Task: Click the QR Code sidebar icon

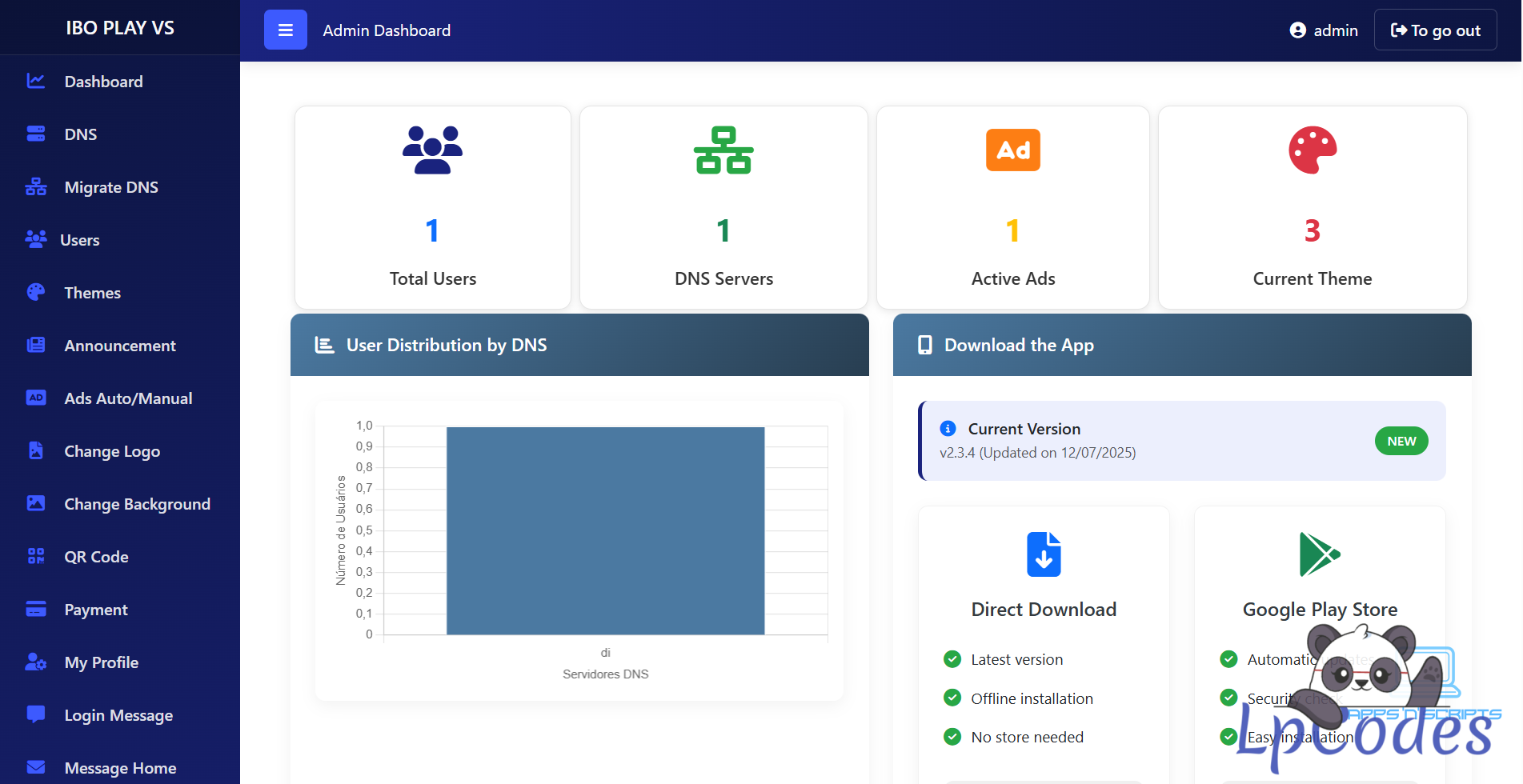Action: click(36, 556)
